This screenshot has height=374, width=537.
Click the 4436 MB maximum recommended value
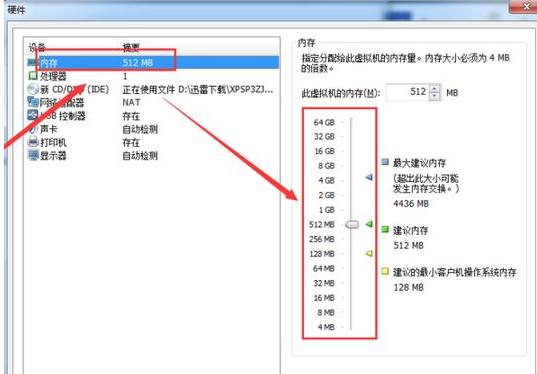pyautogui.click(x=411, y=204)
